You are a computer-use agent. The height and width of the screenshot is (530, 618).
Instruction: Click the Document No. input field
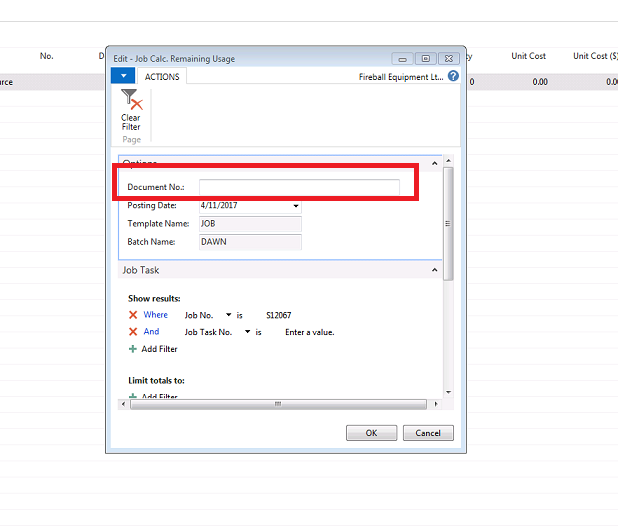pyautogui.click(x=299, y=187)
